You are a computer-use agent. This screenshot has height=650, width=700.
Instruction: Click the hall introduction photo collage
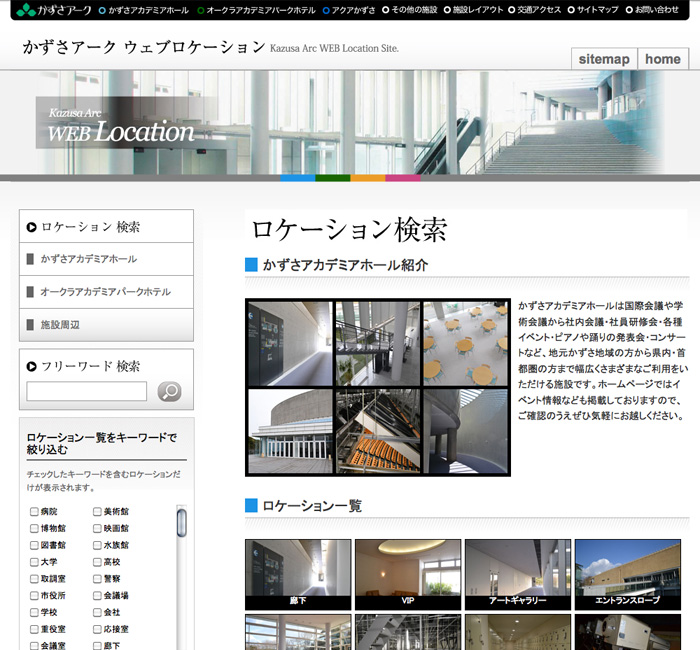click(x=378, y=388)
